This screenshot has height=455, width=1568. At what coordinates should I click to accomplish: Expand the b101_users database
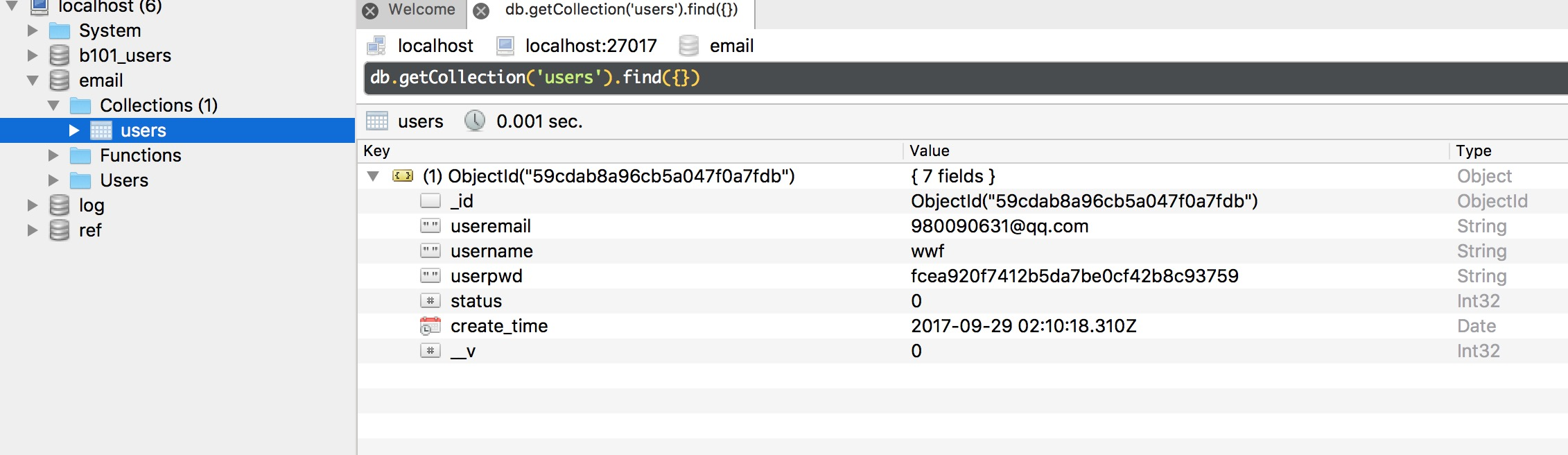pyautogui.click(x=32, y=55)
